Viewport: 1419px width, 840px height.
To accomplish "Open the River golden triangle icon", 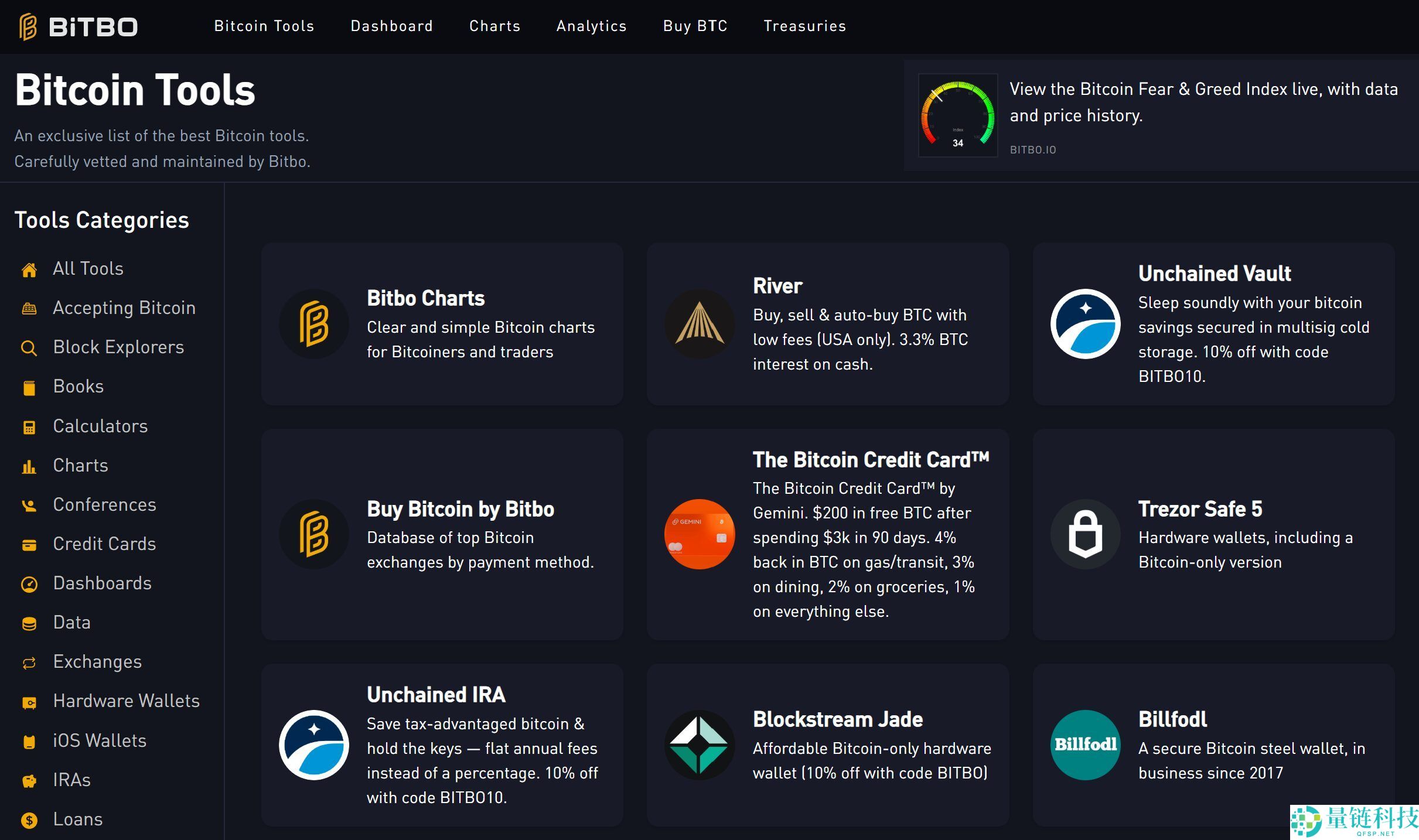I will point(700,324).
